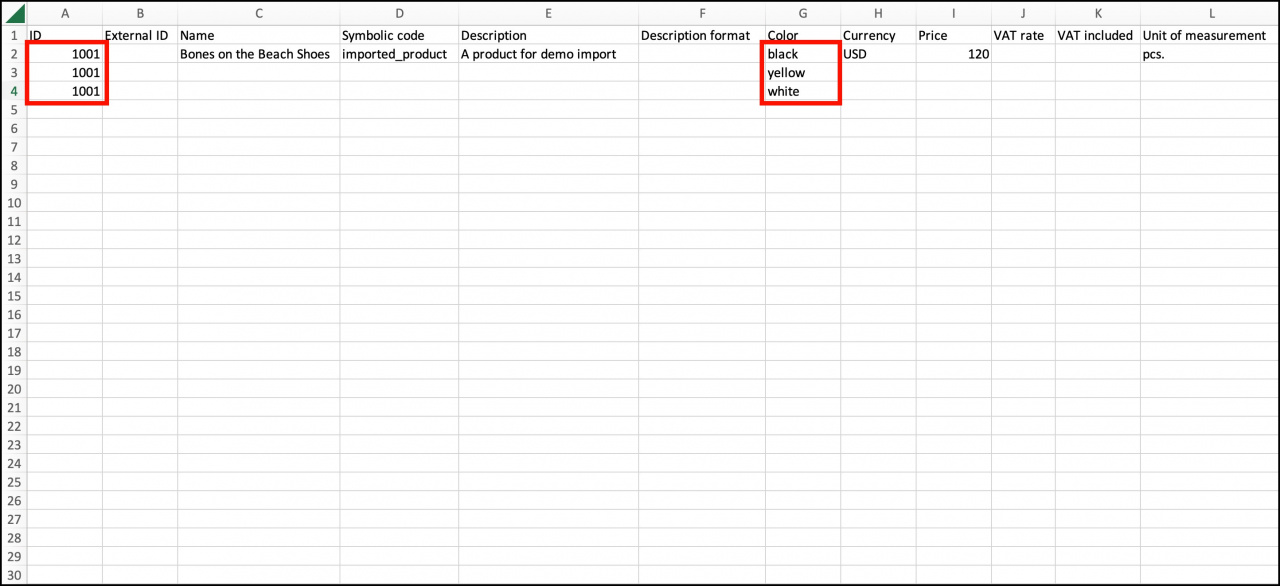
Task: Click the "imported_product" cell
Action: pyautogui.click(x=399, y=54)
